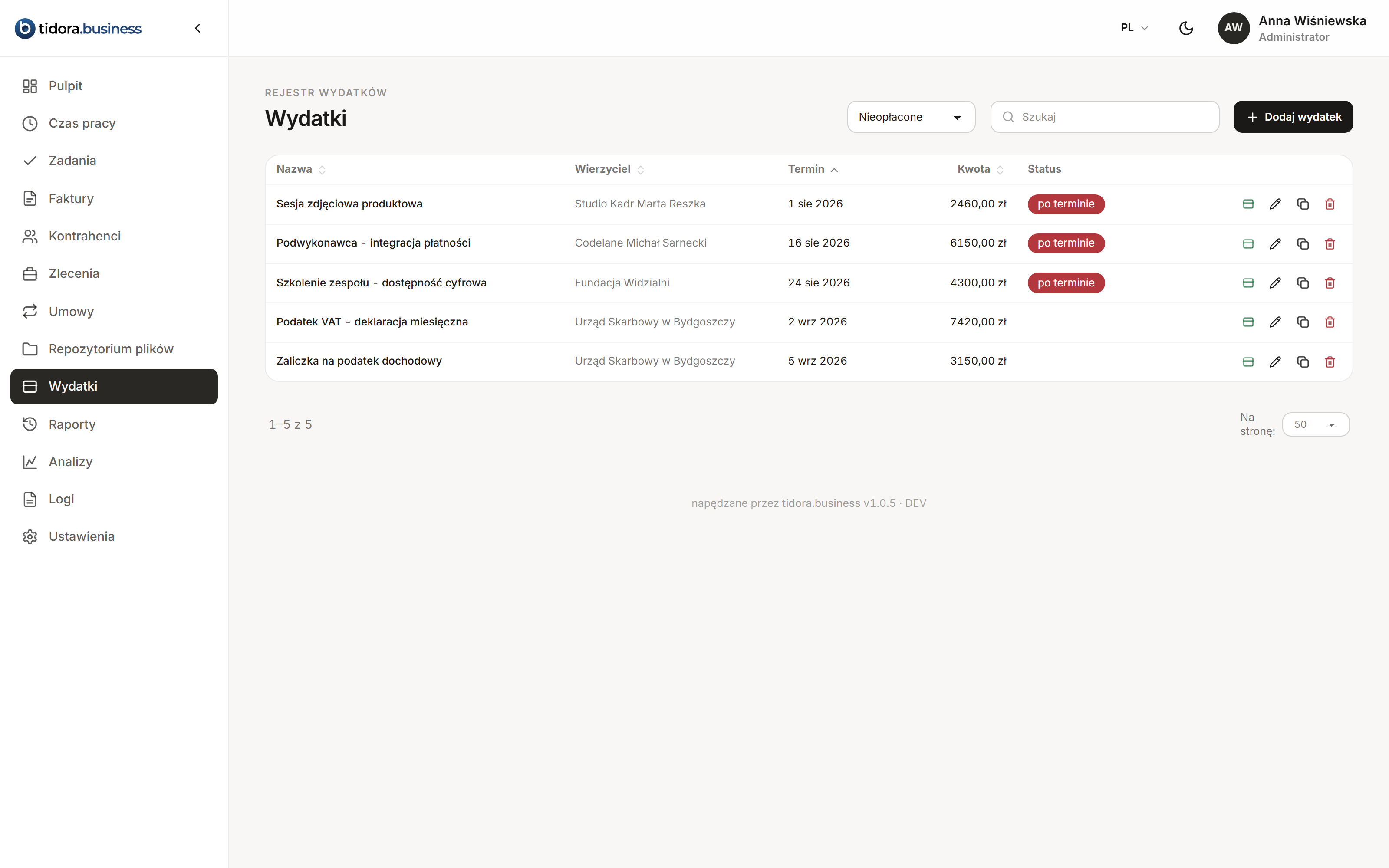Open the Nieopłacone status filter dropdown
Viewport: 1389px width, 868px height.
pos(911,117)
